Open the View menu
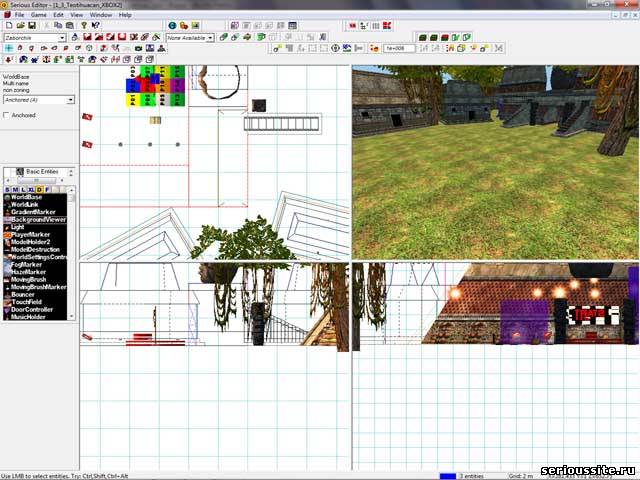Image resolution: width=640 pixels, height=480 pixels. (x=77, y=15)
